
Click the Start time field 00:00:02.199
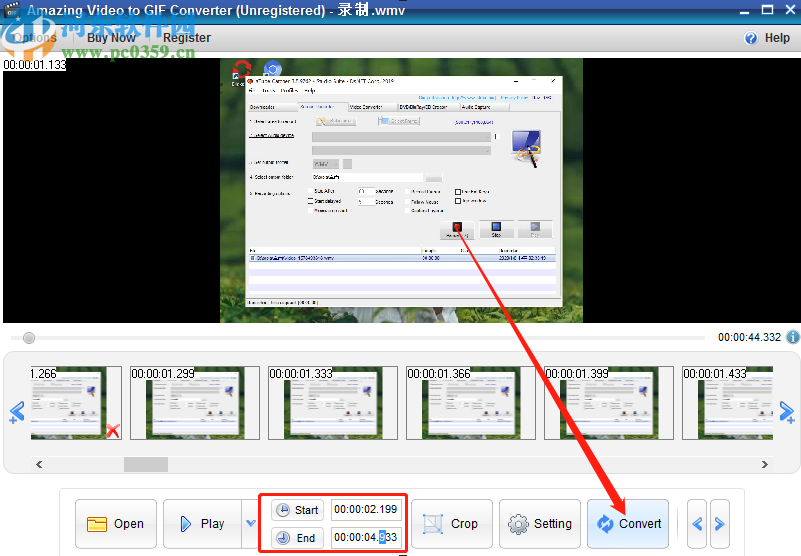click(x=365, y=509)
